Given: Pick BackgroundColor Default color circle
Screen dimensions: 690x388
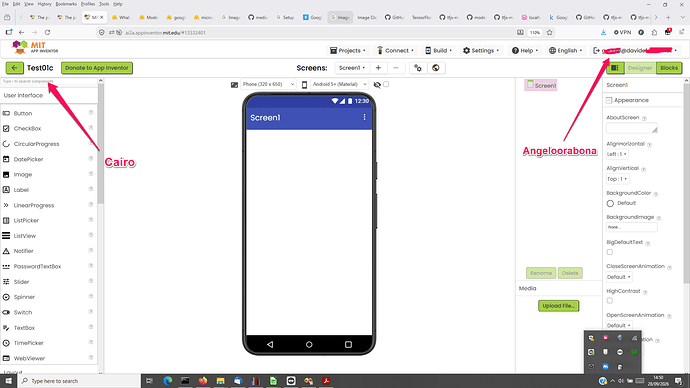Looking at the screenshot, I should point(610,203).
